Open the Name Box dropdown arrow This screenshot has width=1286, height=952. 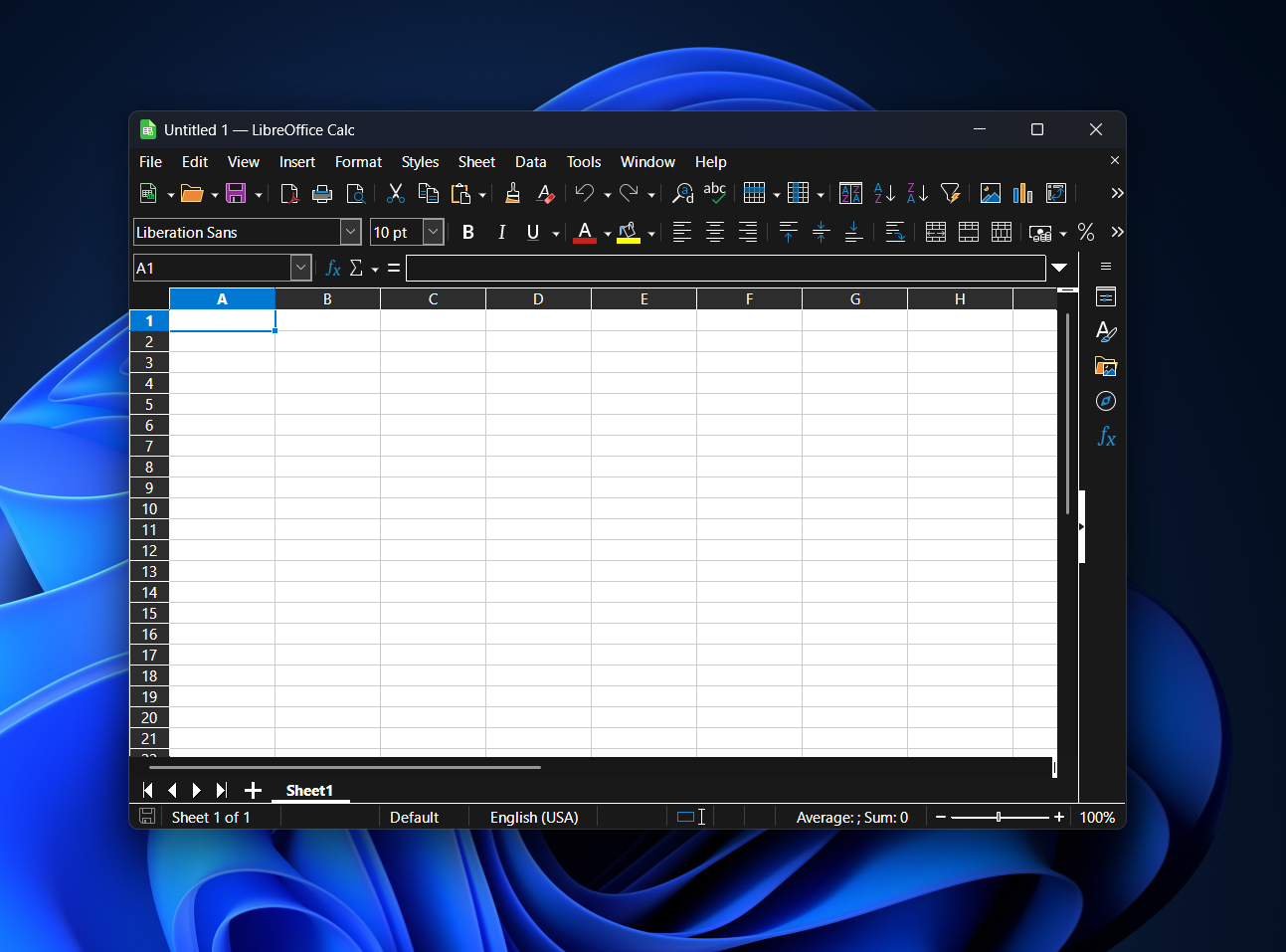point(301,268)
